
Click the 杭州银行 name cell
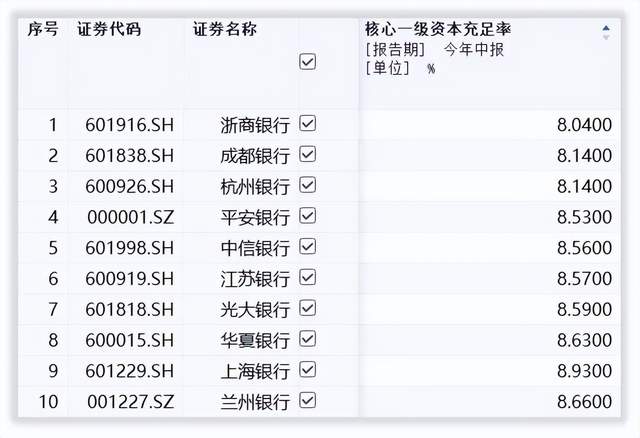(x=255, y=187)
